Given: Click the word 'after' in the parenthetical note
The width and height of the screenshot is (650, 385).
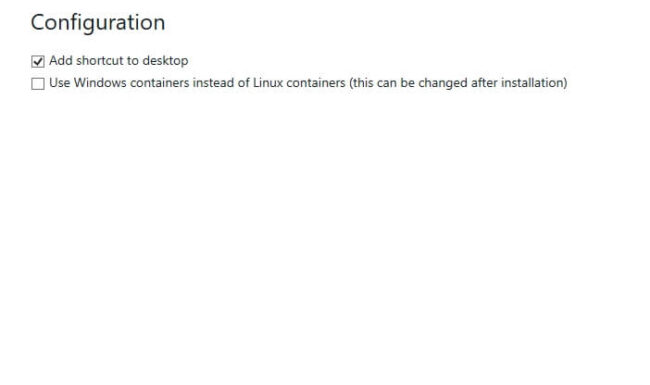Looking at the screenshot, I should tap(484, 83).
